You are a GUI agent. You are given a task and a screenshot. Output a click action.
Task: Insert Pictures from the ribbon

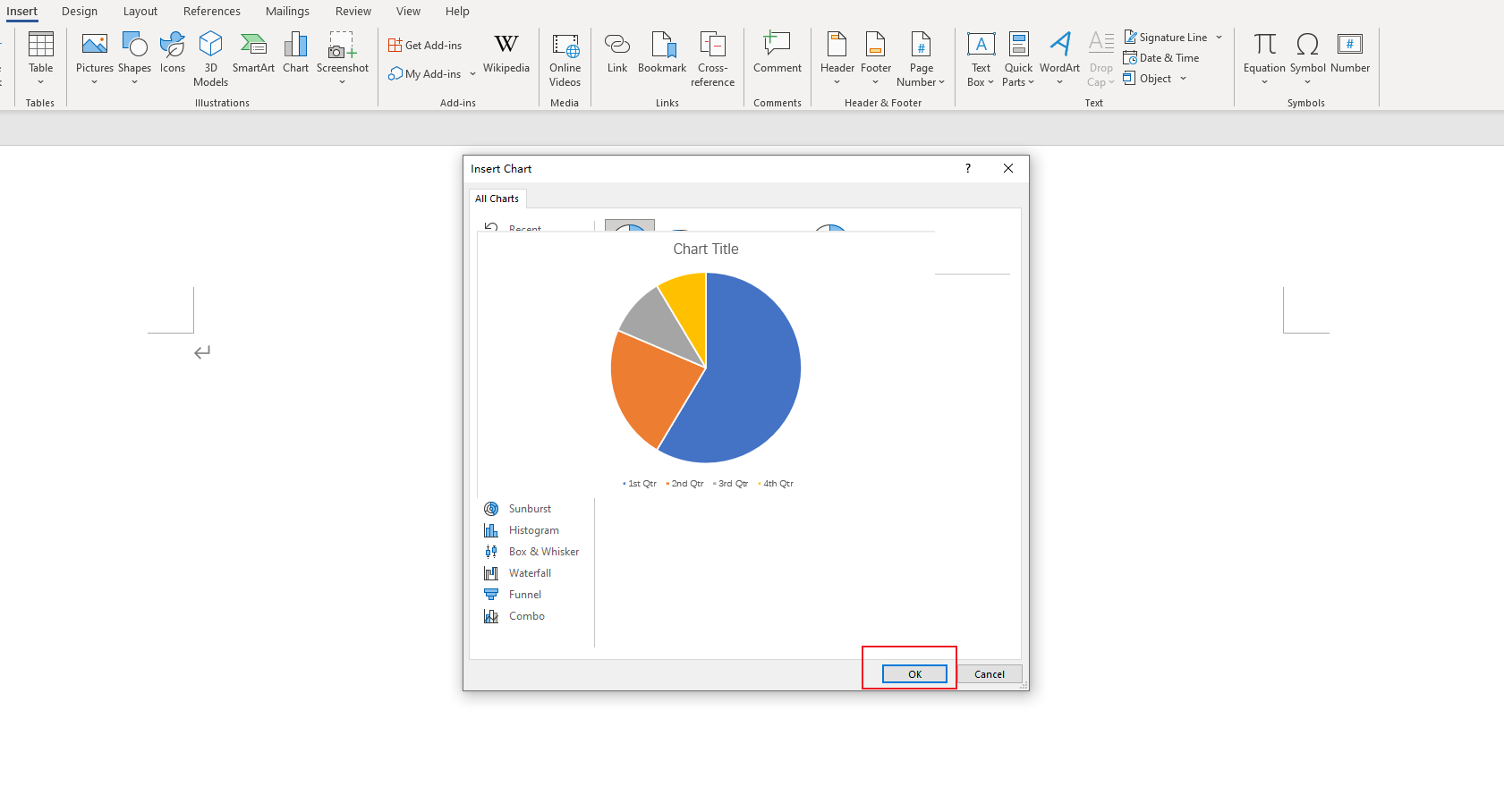click(94, 59)
